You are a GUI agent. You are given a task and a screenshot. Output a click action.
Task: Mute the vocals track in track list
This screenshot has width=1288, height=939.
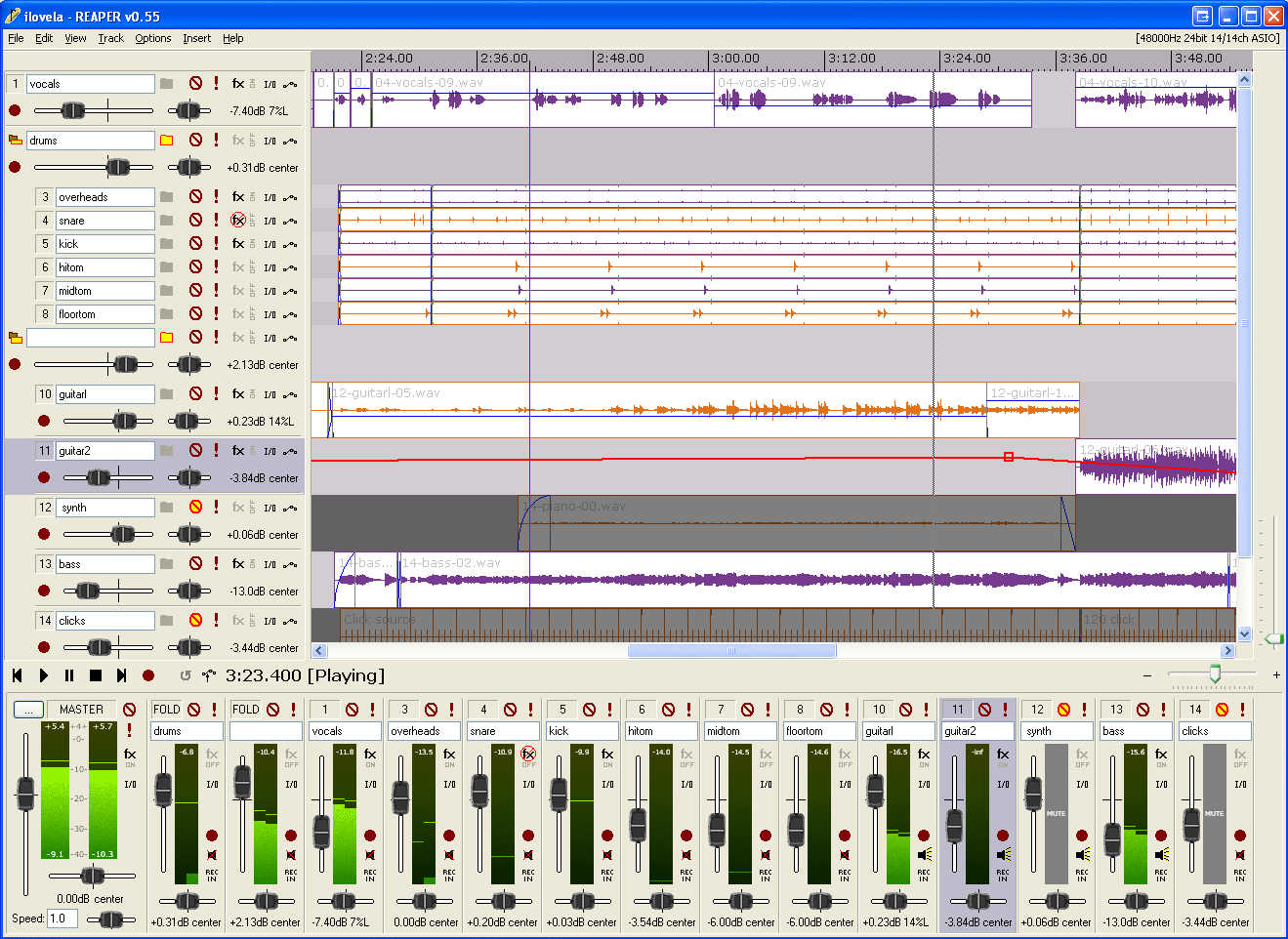tap(195, 84)
